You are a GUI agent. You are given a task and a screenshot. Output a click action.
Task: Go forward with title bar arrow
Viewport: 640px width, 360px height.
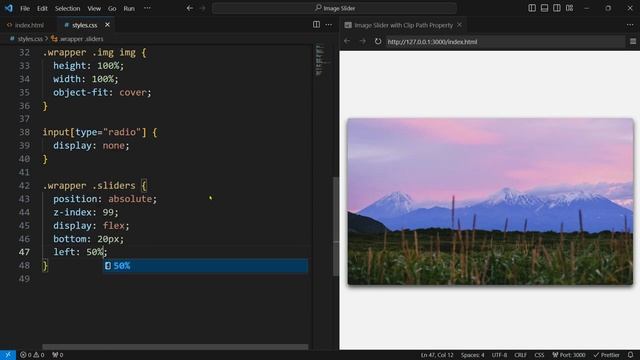pos(202,8)
